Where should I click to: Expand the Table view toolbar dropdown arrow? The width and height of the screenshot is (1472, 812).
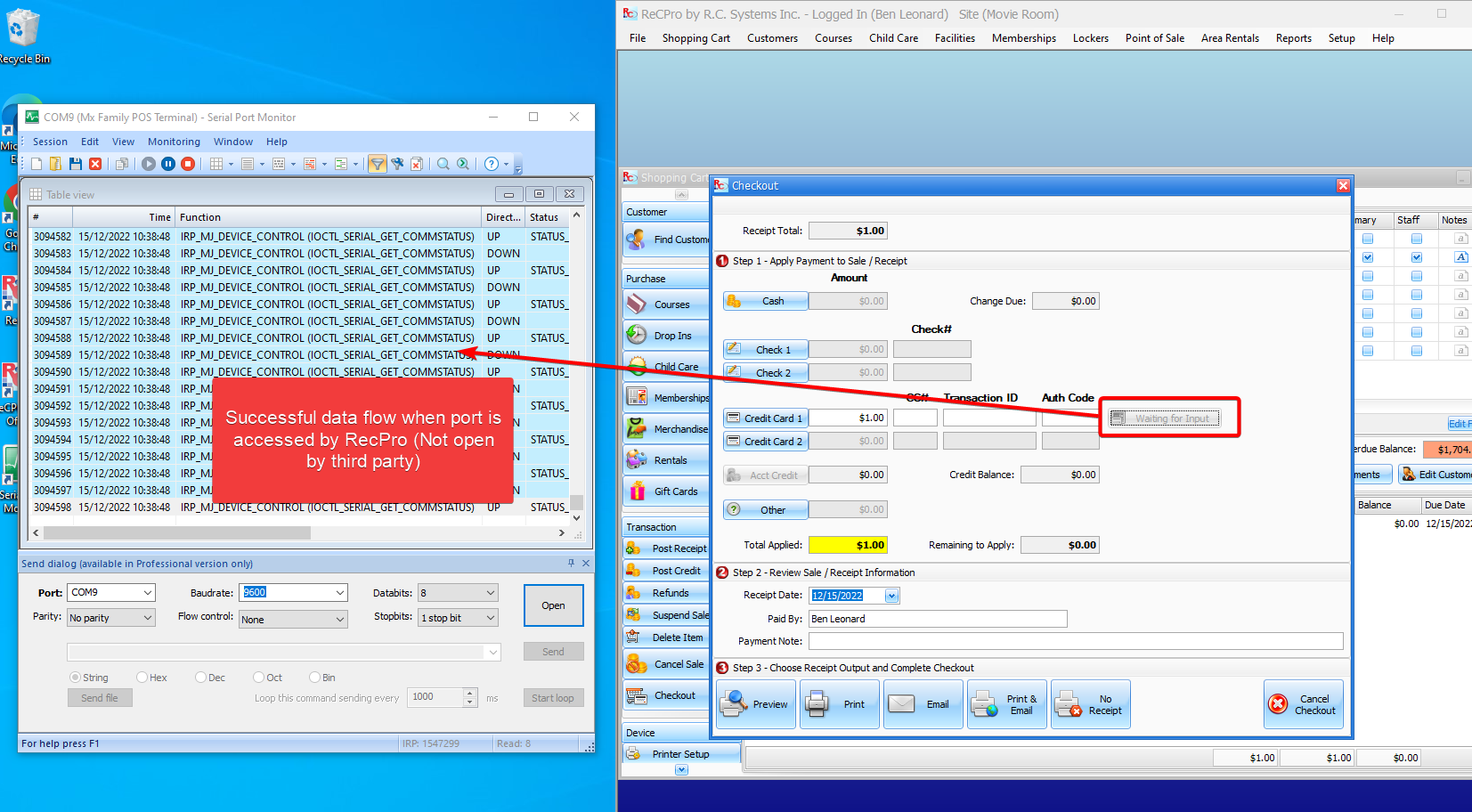click(x=231, y=164)
